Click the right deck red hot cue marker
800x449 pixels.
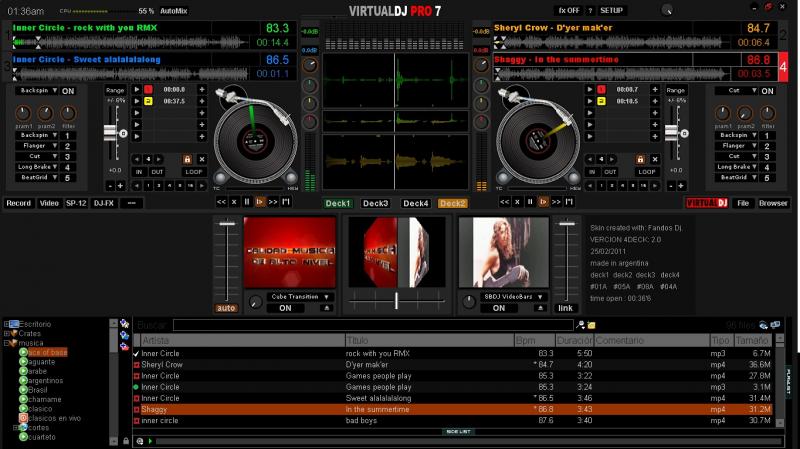point(601,89)
